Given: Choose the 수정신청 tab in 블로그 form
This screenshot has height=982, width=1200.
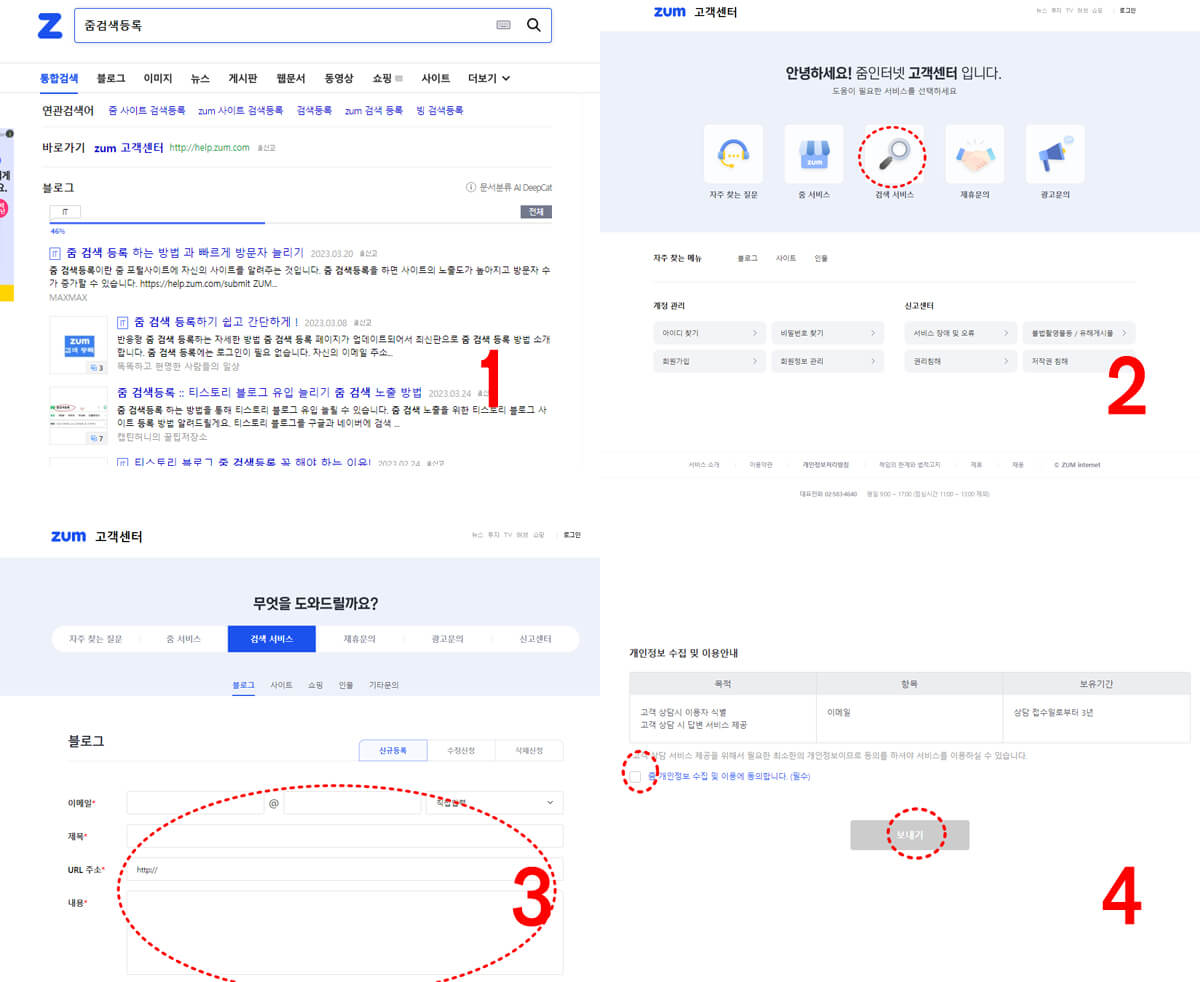Looking at the screenshot, I should pyautogui.click(x=461, y=750).
